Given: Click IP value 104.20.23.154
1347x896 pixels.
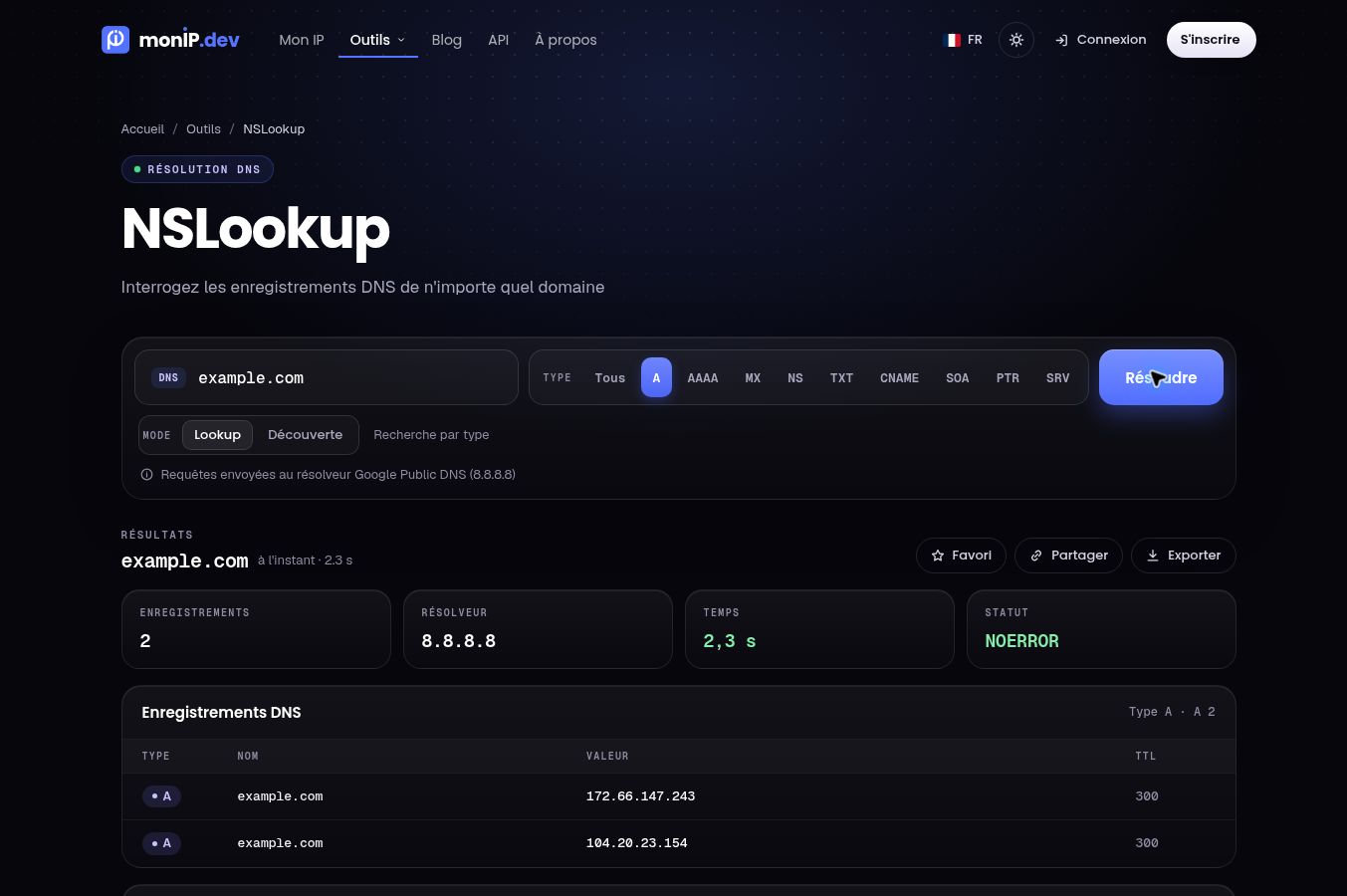Looking at the screenshot, I should (636, 843).
